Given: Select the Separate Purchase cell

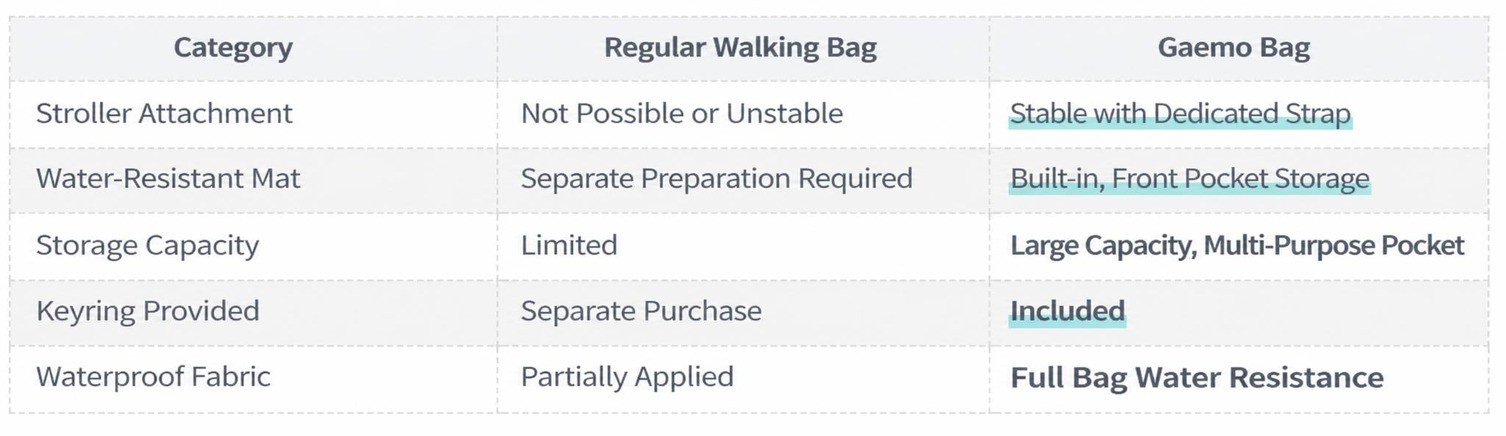Looking at the screenshot, I should [x=641, y=311].
